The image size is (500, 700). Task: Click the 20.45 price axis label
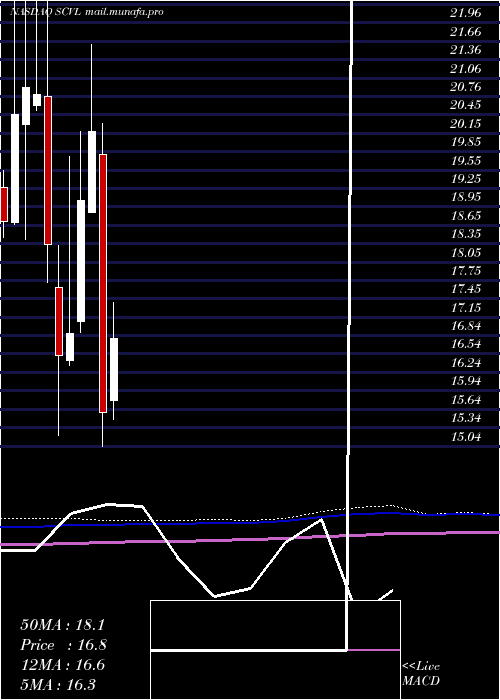pyautogui.click(x=466, y=105)
